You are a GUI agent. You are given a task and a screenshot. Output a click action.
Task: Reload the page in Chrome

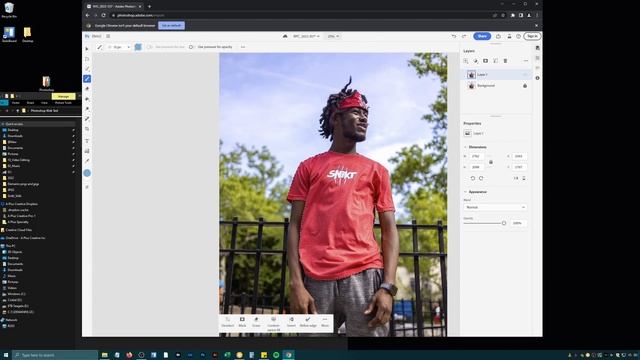point(104,16)
